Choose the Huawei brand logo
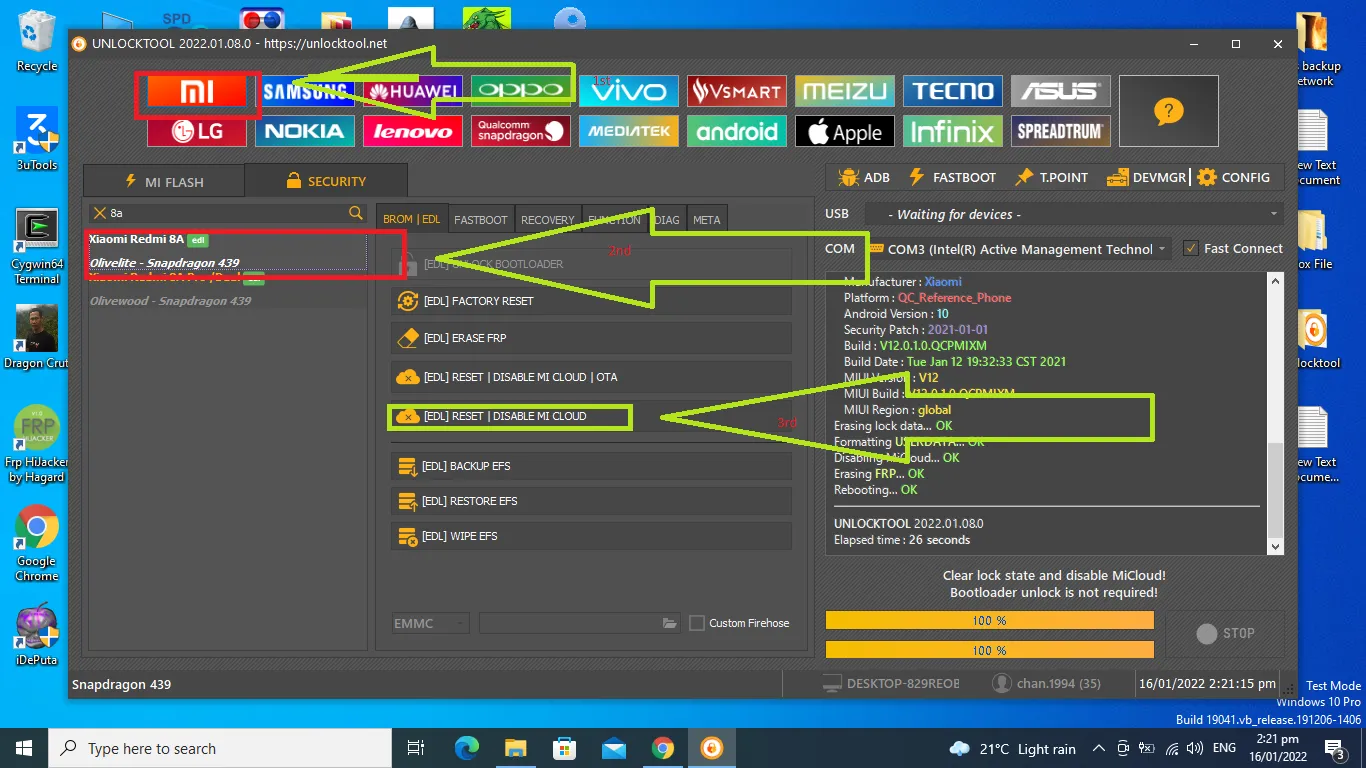The image size is (1366, 768). click(x=412, y=92)
